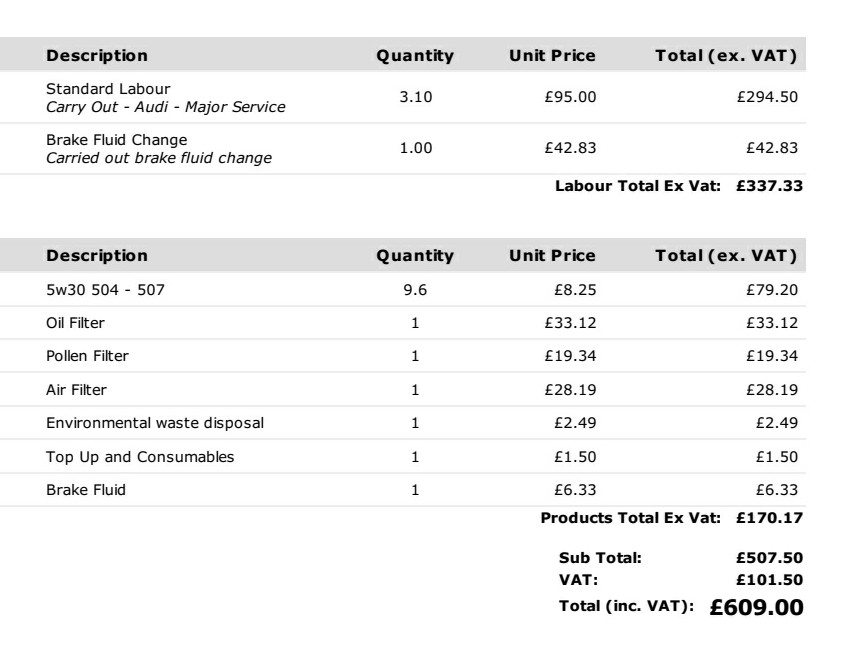
Task: Click the Quantity header in the labour table
Action: tap(415, 56)
